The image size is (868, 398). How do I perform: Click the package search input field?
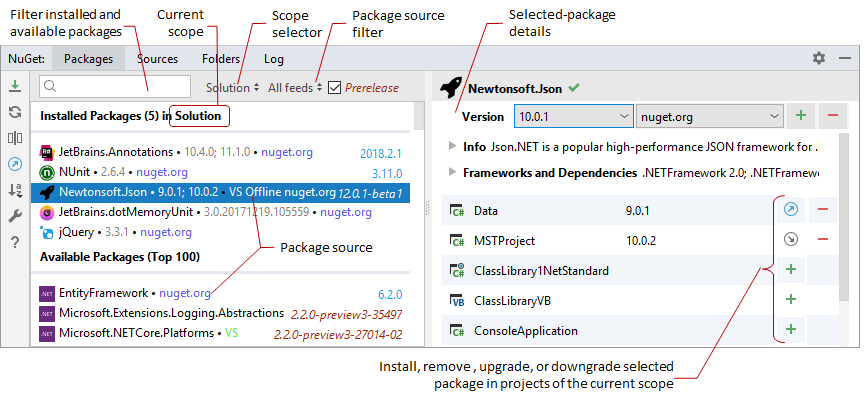pos(115,86)
